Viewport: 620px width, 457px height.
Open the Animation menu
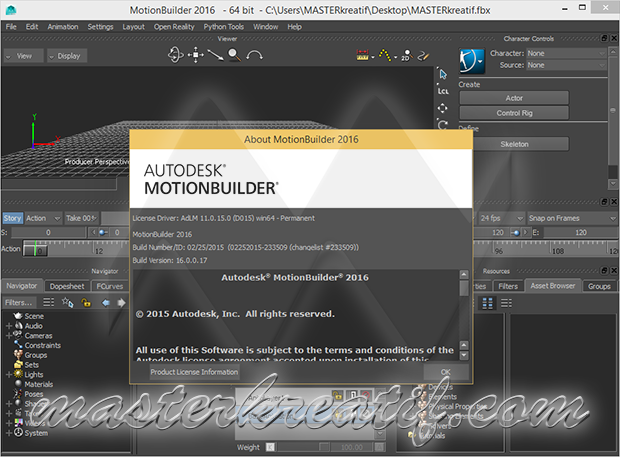[63, 26]
